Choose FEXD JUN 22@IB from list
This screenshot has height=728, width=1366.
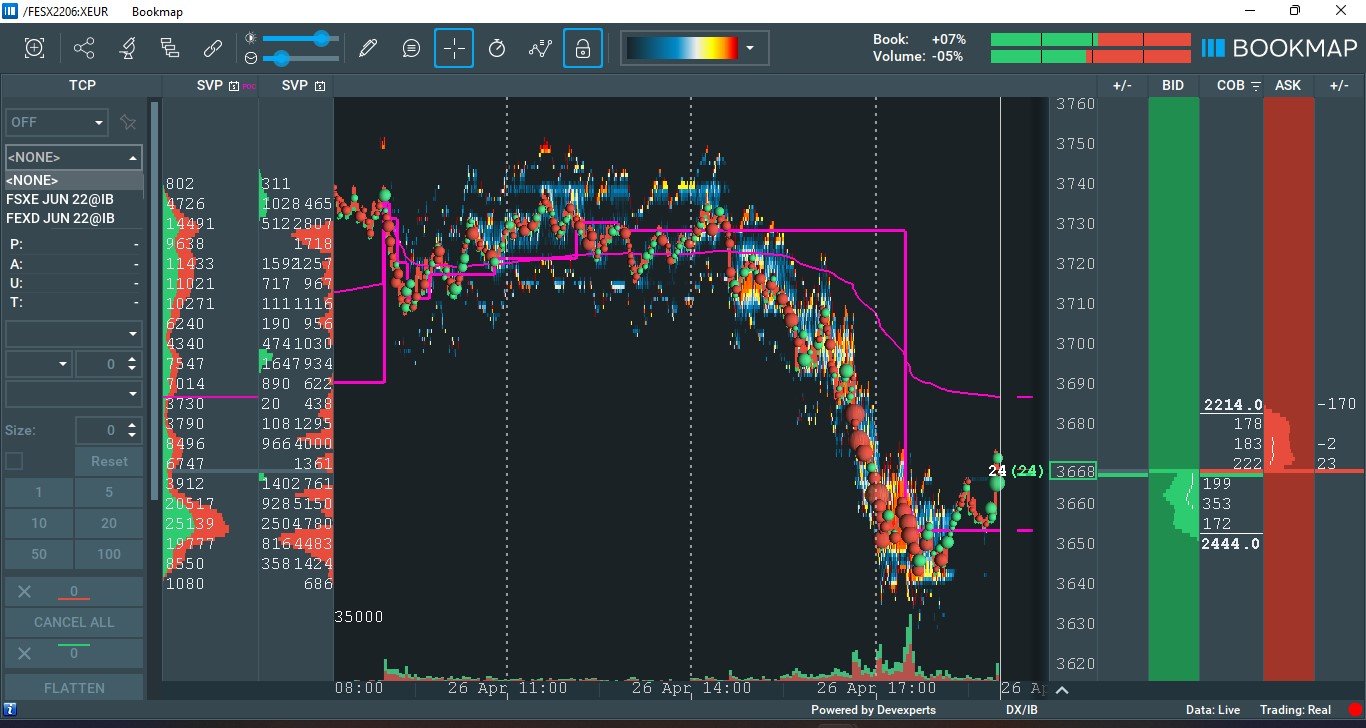(60, 218)
